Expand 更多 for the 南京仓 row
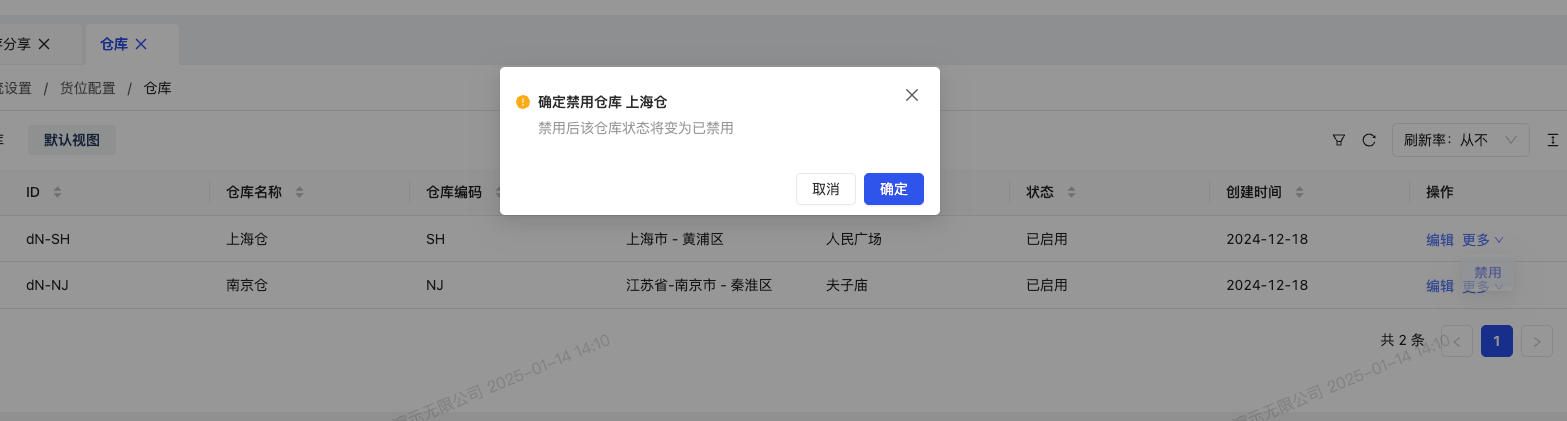Screen dimensions: 1567x421 click(x=1483, y=287)
